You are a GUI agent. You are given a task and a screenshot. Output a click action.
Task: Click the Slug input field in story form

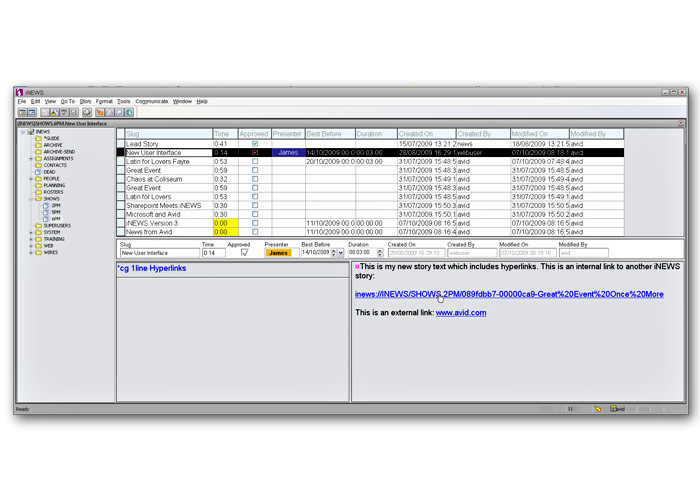(x=160, y=253)
